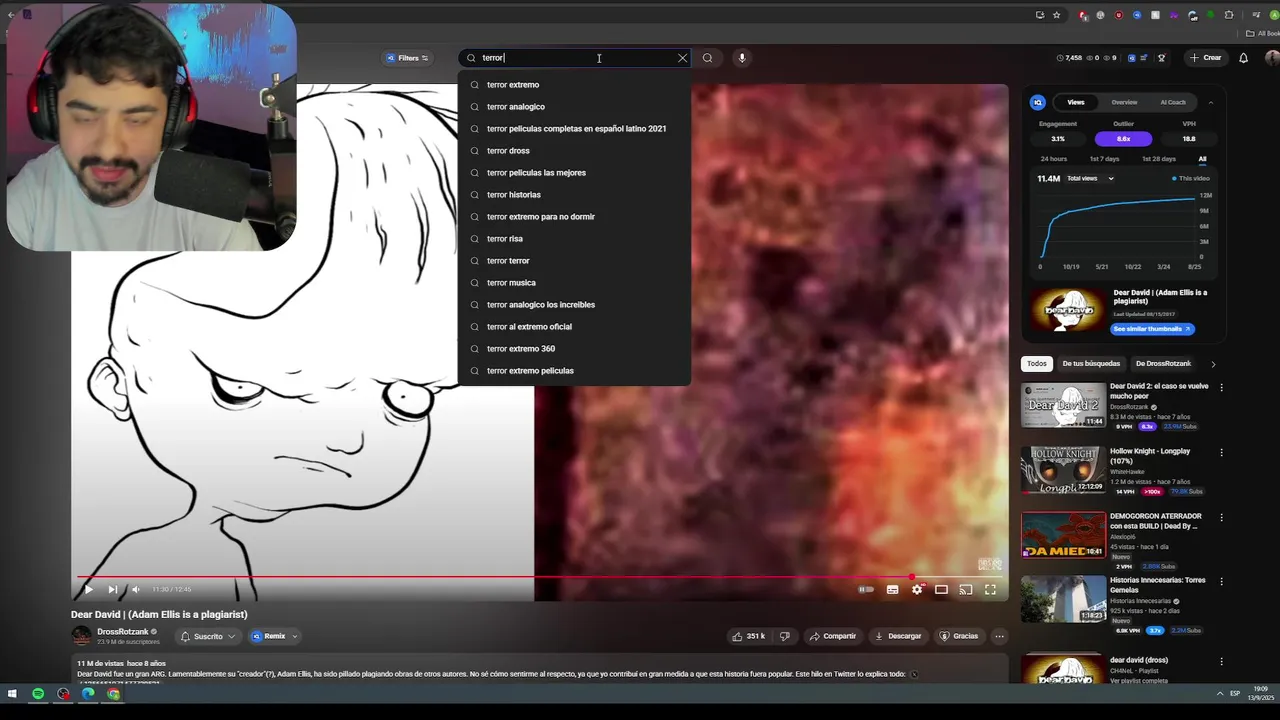Open the Total views dropdown

[1090, 179]
